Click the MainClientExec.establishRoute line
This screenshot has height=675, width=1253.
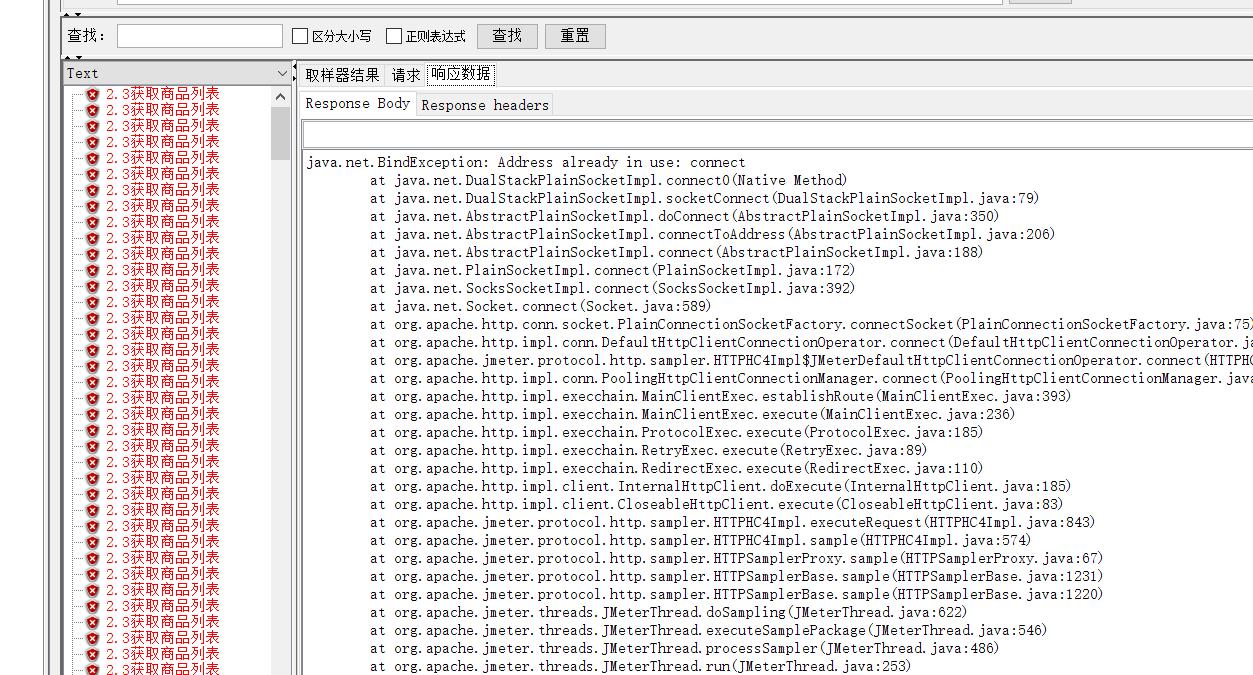pos(720,396)
